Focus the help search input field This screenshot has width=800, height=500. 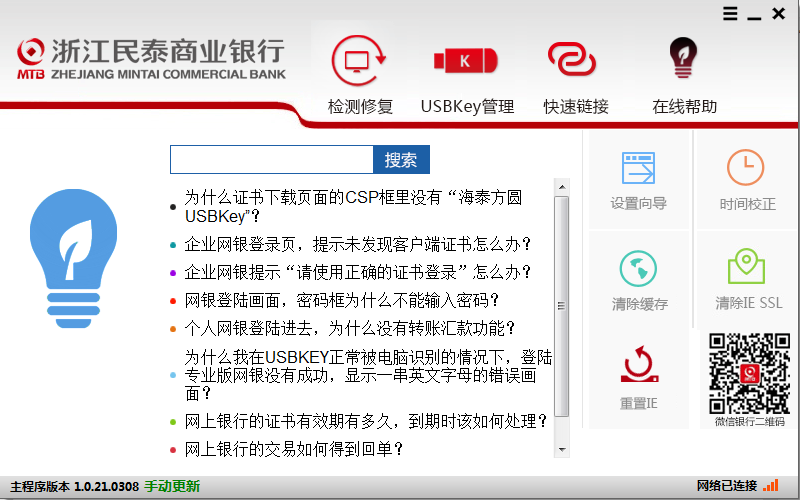click(272, 160)
